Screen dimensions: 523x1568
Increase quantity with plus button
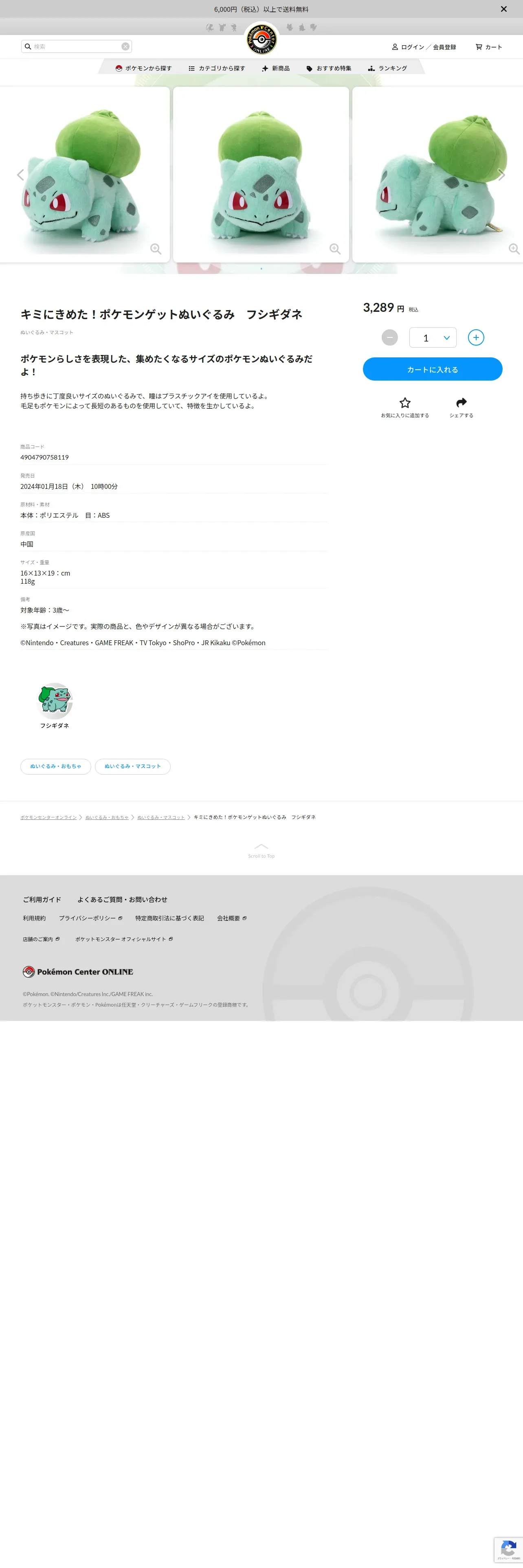pyautogui.click(x=476, y=337)
